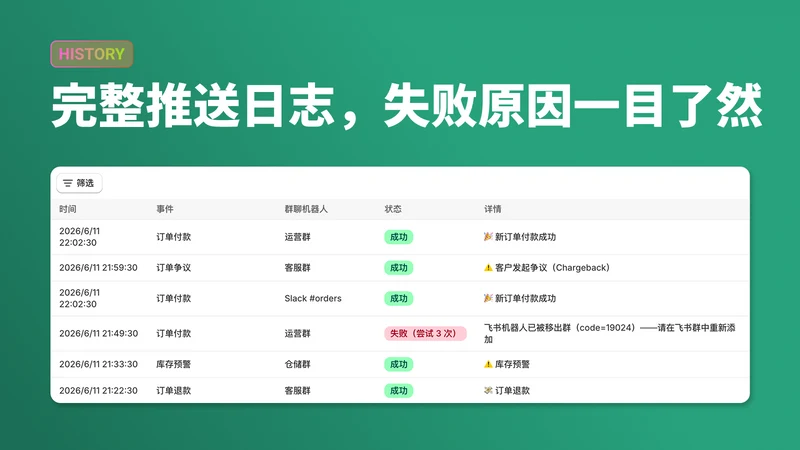Click the Slack #orders robot cell

pyautogui.click(x=313, y=298)
